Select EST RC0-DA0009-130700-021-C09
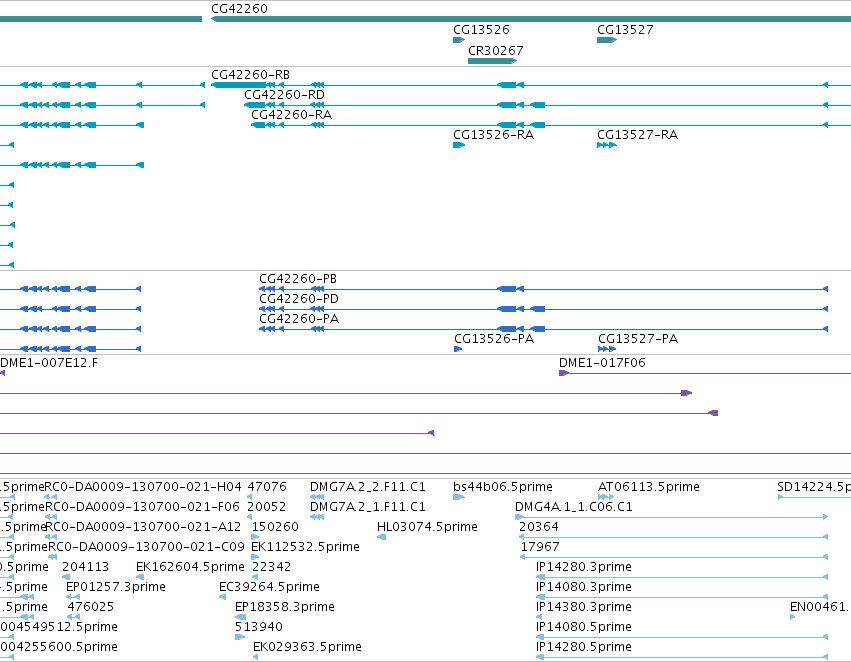 [147, 548]
